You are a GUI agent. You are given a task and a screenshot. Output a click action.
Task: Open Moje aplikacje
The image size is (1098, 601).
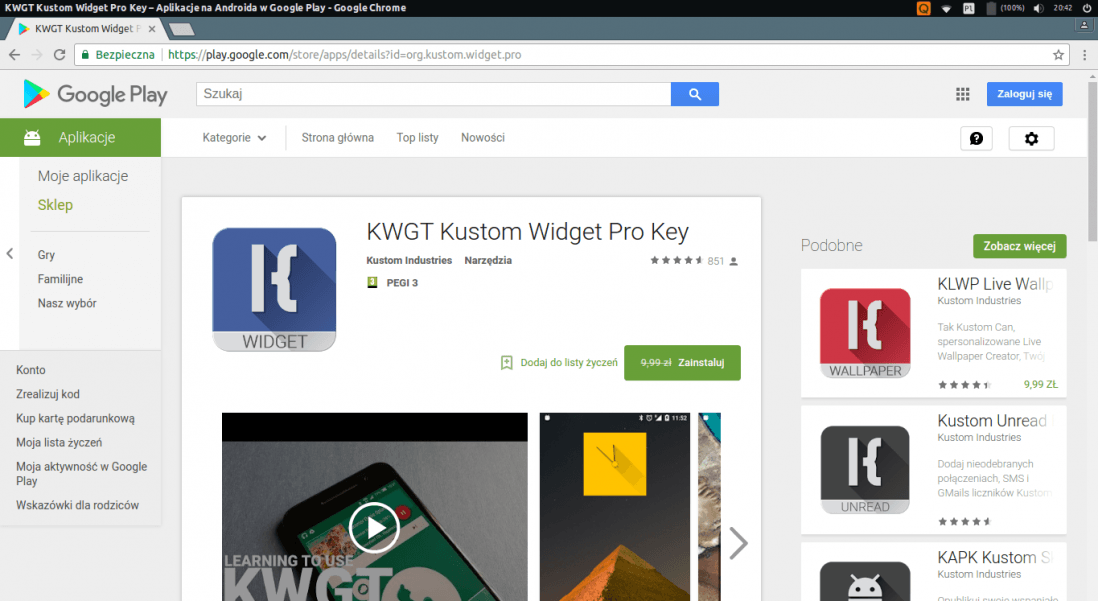coord(83,176)
